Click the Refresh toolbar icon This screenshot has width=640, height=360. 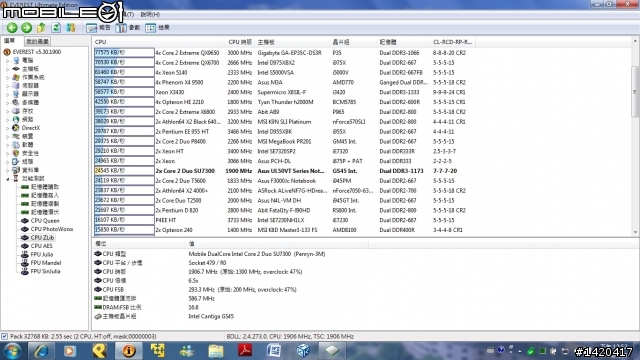[56, 27]
